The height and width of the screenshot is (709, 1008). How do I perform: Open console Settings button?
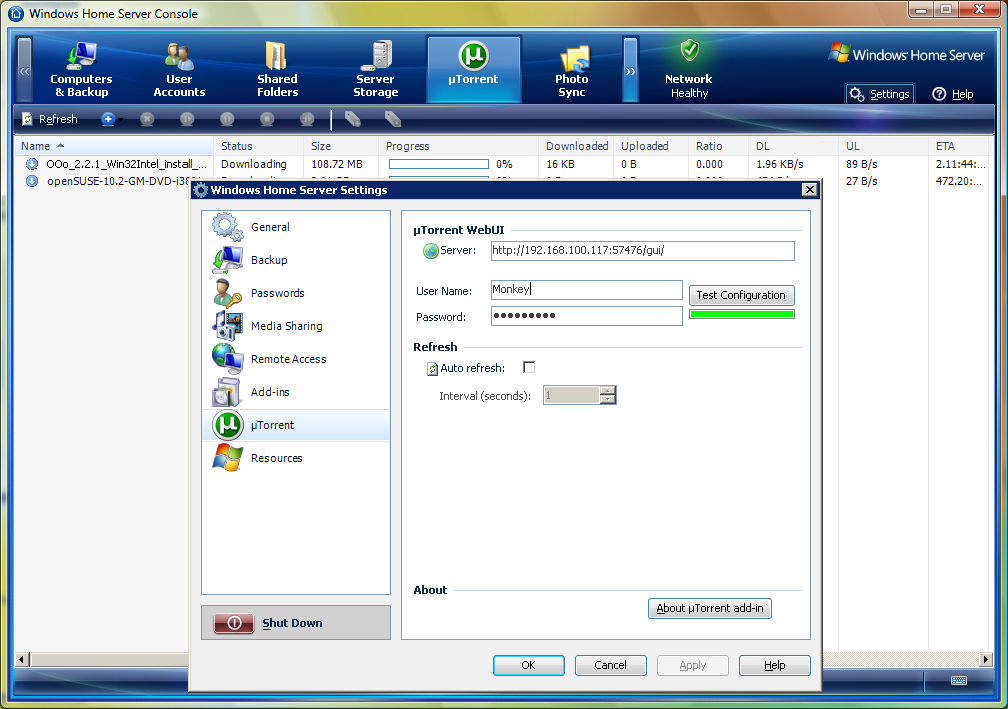[x=879, y=94]
